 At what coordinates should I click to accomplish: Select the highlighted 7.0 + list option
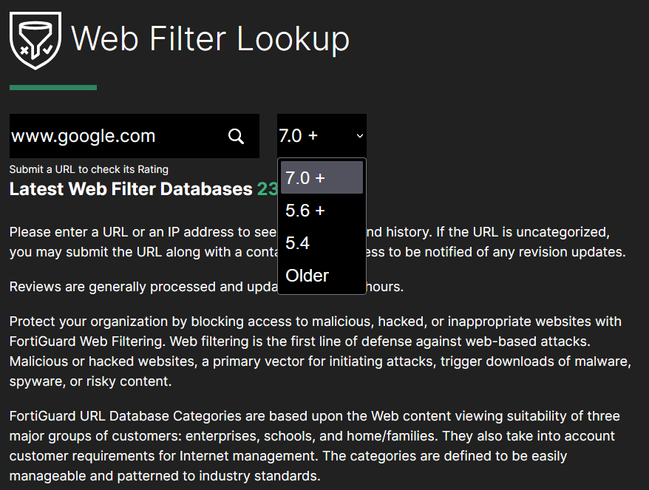321,178
